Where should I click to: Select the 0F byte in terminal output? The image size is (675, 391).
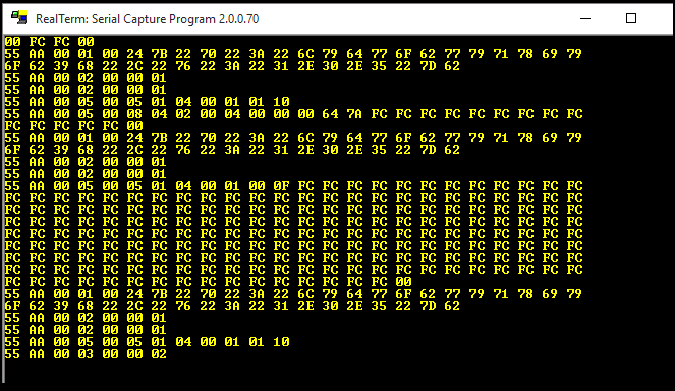coord(282,186)
